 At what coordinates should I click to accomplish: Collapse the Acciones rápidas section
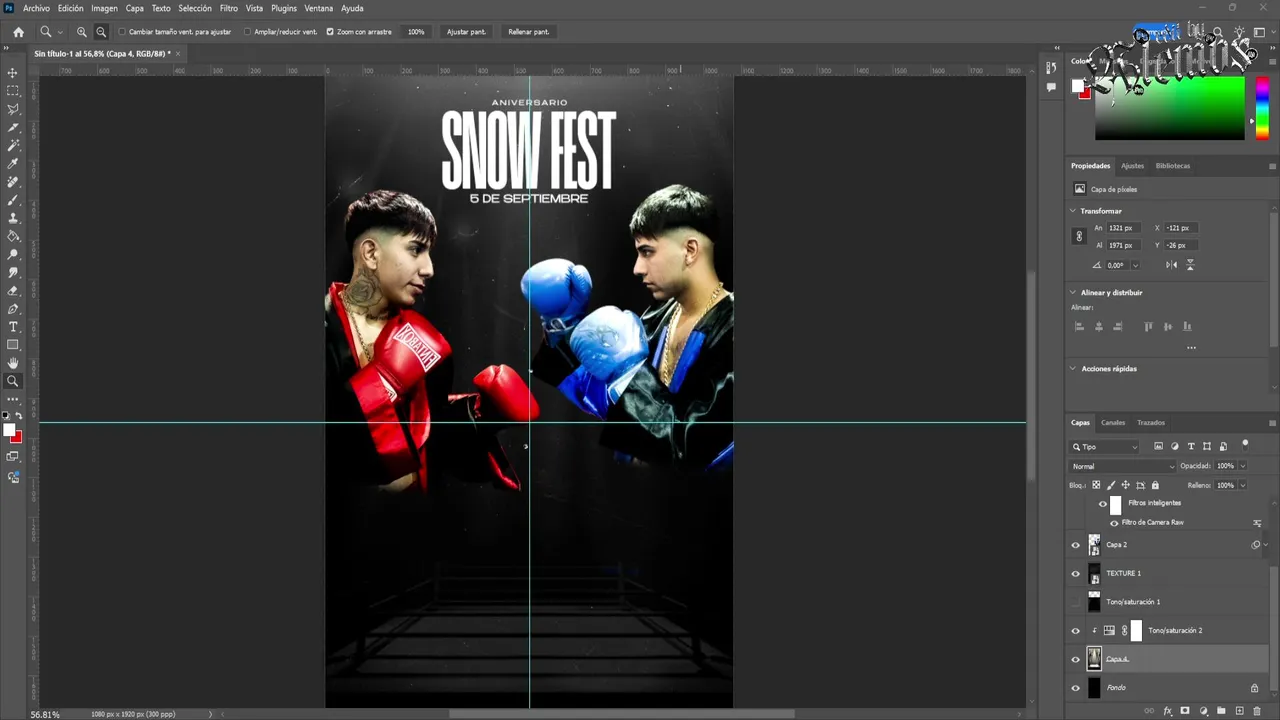click(1073, 369)
